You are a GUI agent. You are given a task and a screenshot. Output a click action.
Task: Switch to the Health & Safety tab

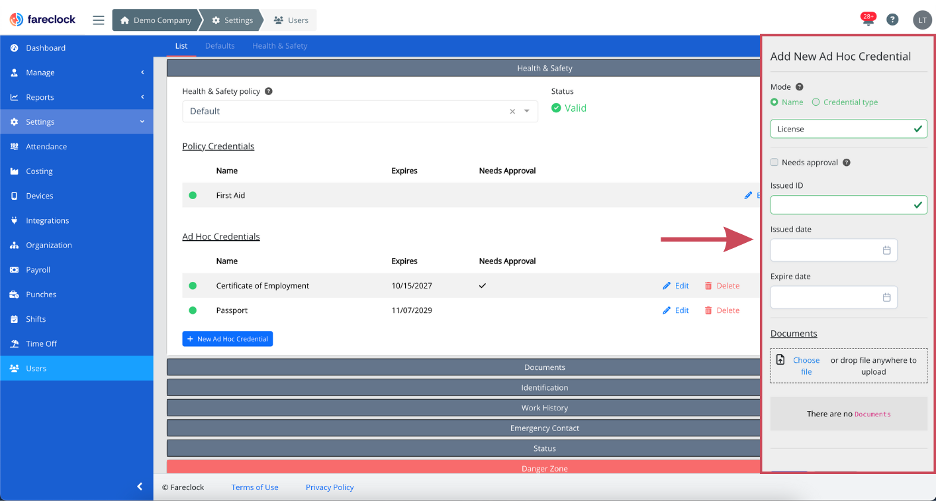point(279,46)
